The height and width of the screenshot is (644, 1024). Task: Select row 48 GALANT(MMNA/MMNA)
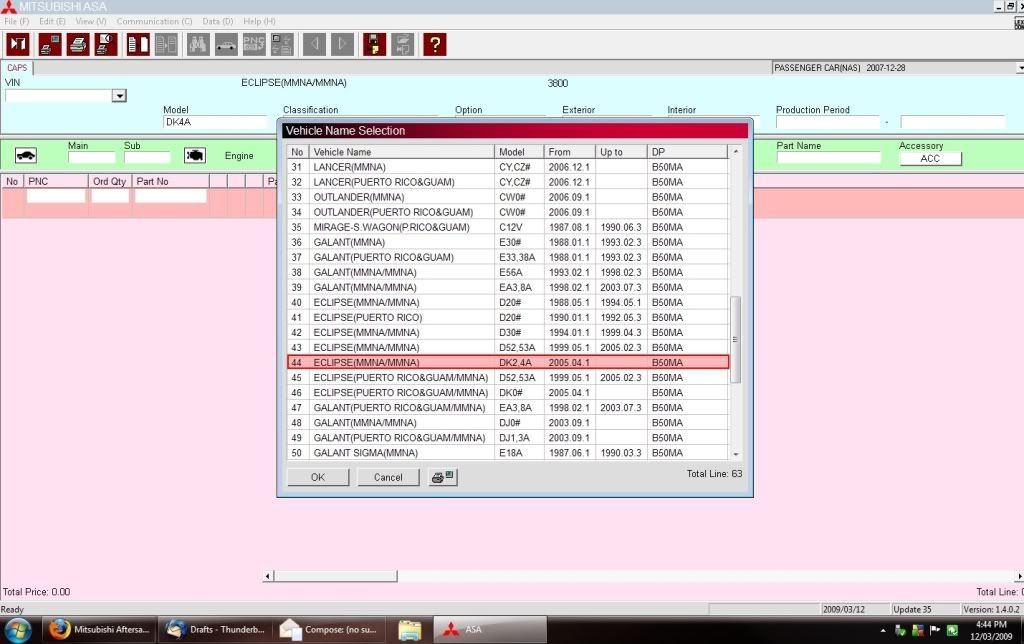pos(508,423)
